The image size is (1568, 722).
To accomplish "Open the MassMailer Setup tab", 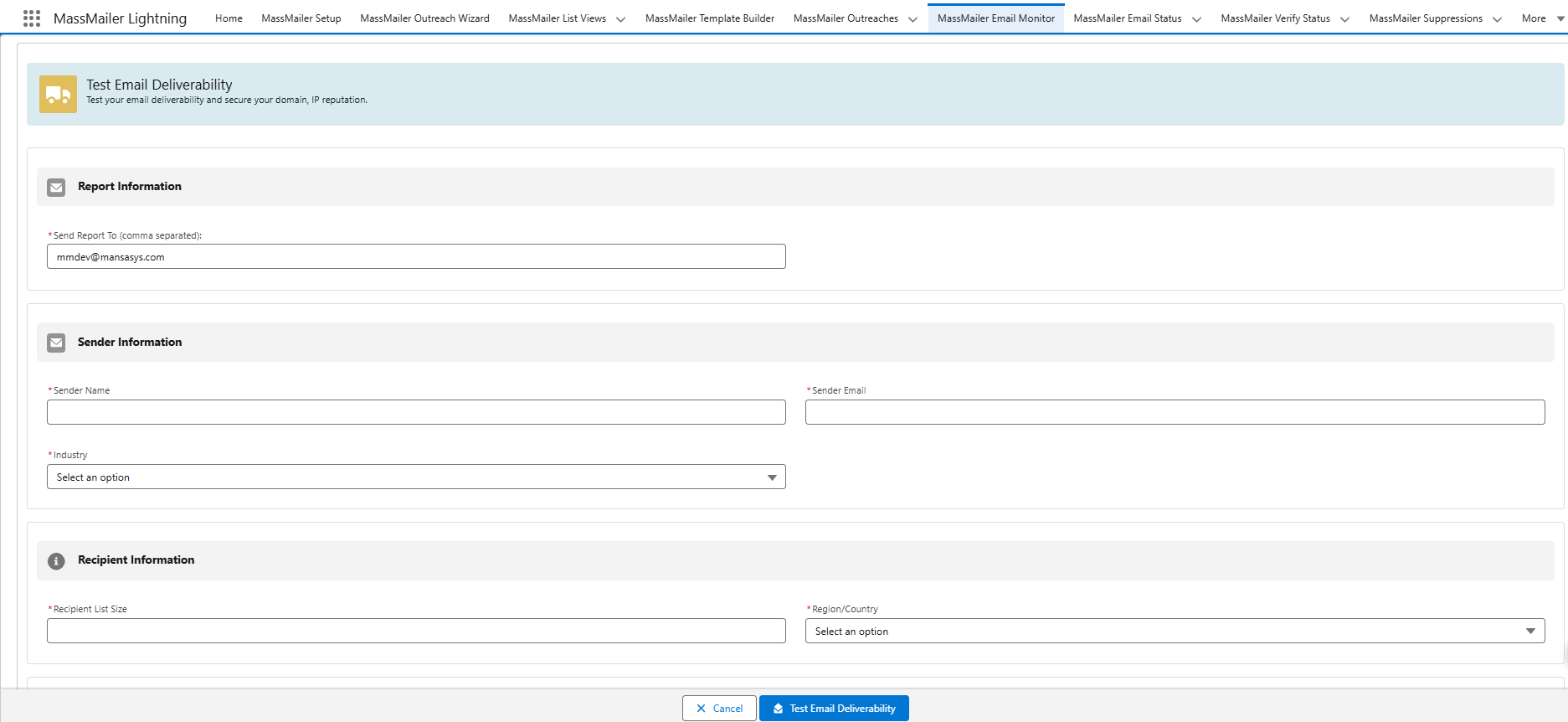I will 301,18.
